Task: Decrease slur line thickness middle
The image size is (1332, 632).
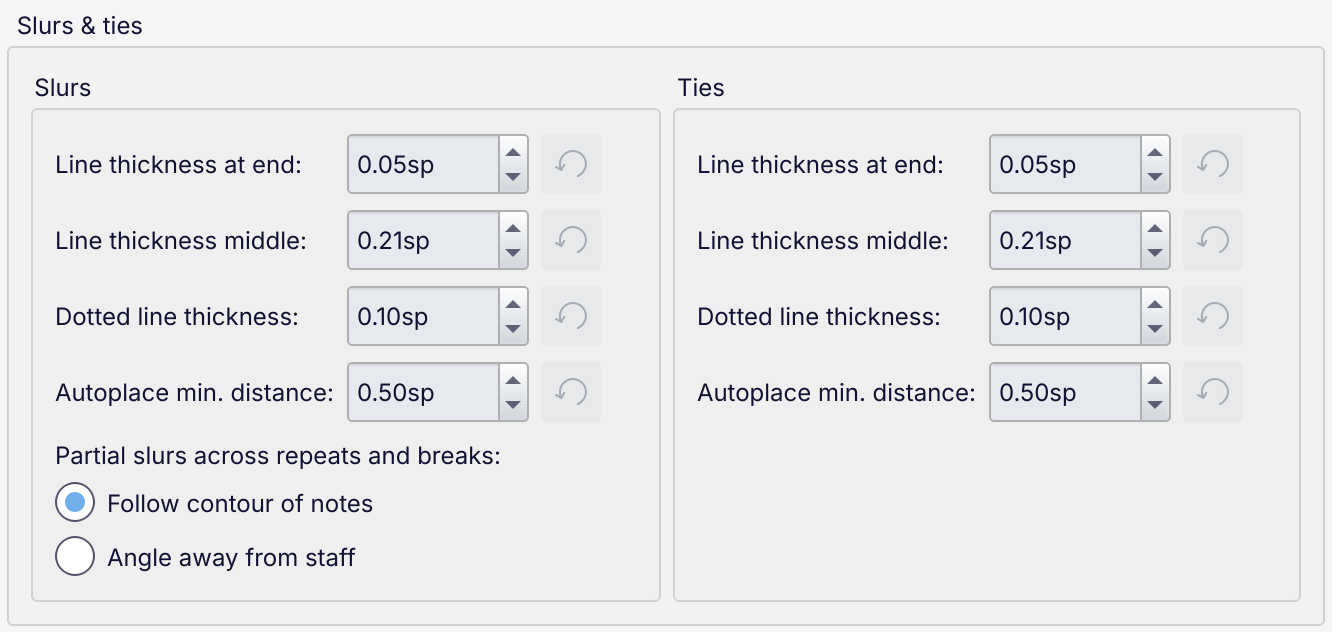Action: point(513,253)
